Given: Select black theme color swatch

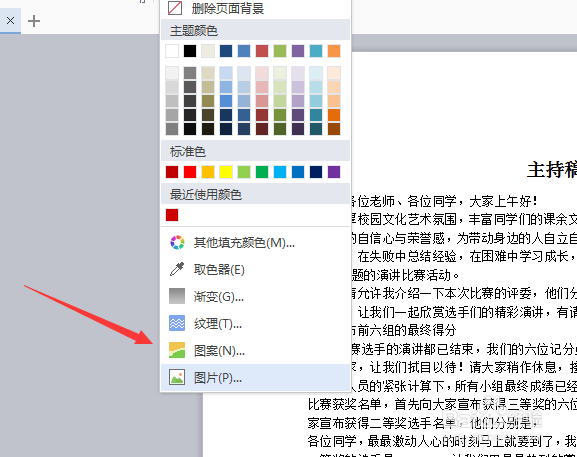Looking at the screenshot, I should pyautogui.click(x=190, y=51).
